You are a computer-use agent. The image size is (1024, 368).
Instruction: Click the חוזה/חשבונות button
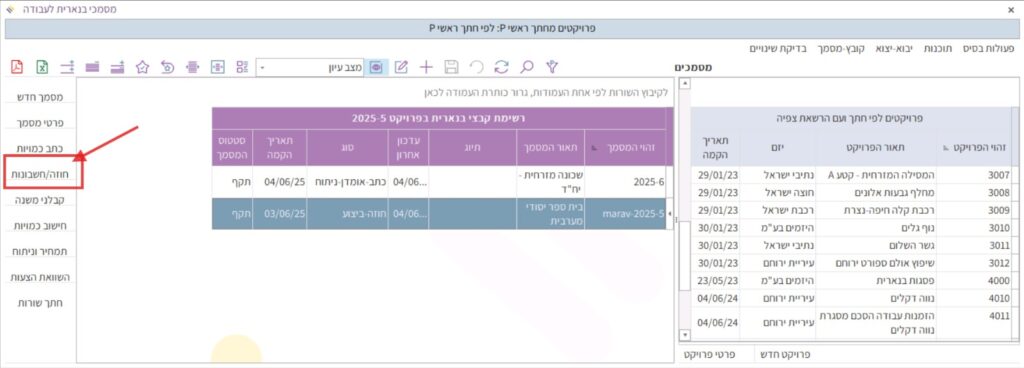42,174
